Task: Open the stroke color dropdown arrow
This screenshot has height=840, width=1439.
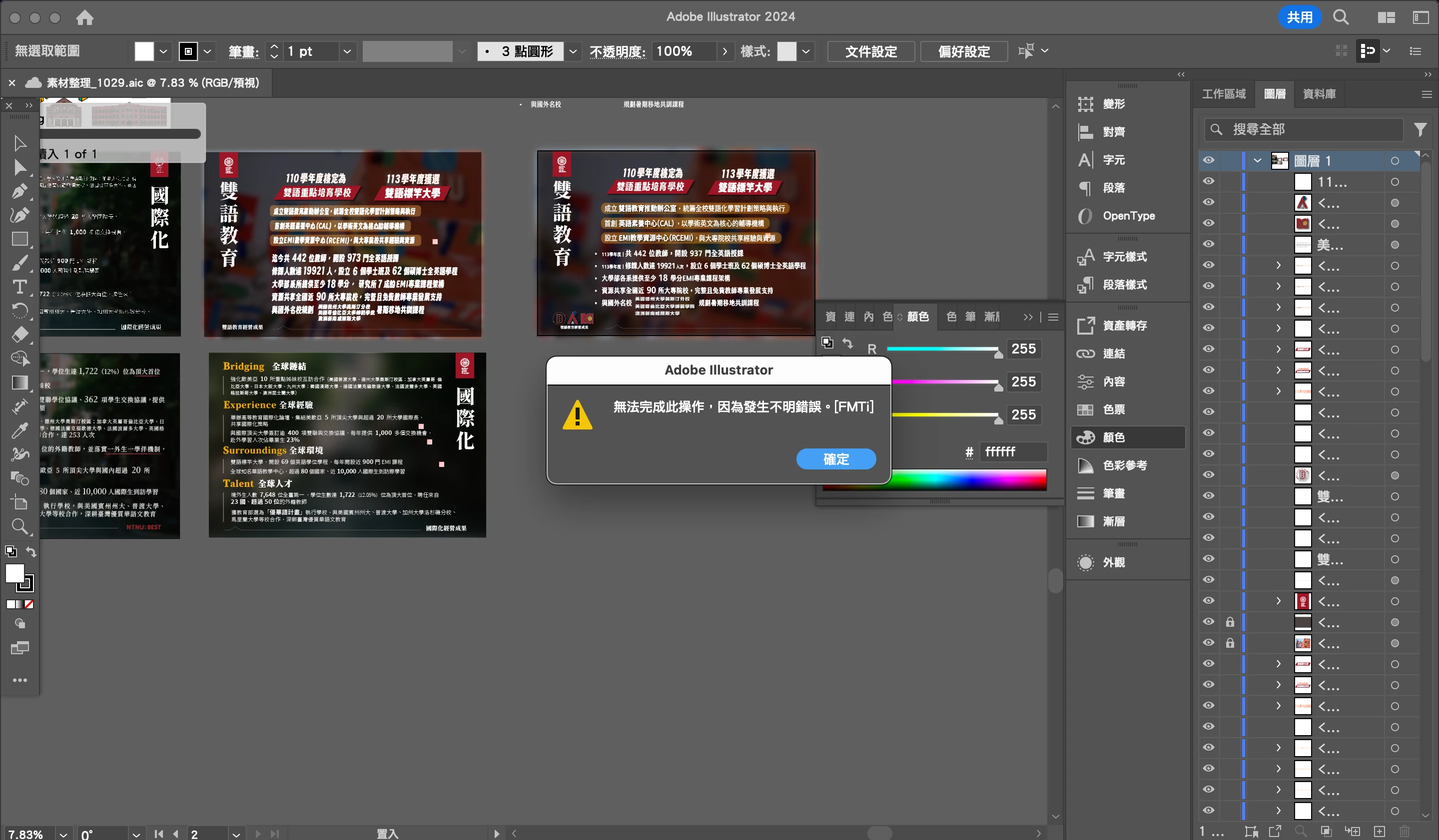Action: coord(207,51)
